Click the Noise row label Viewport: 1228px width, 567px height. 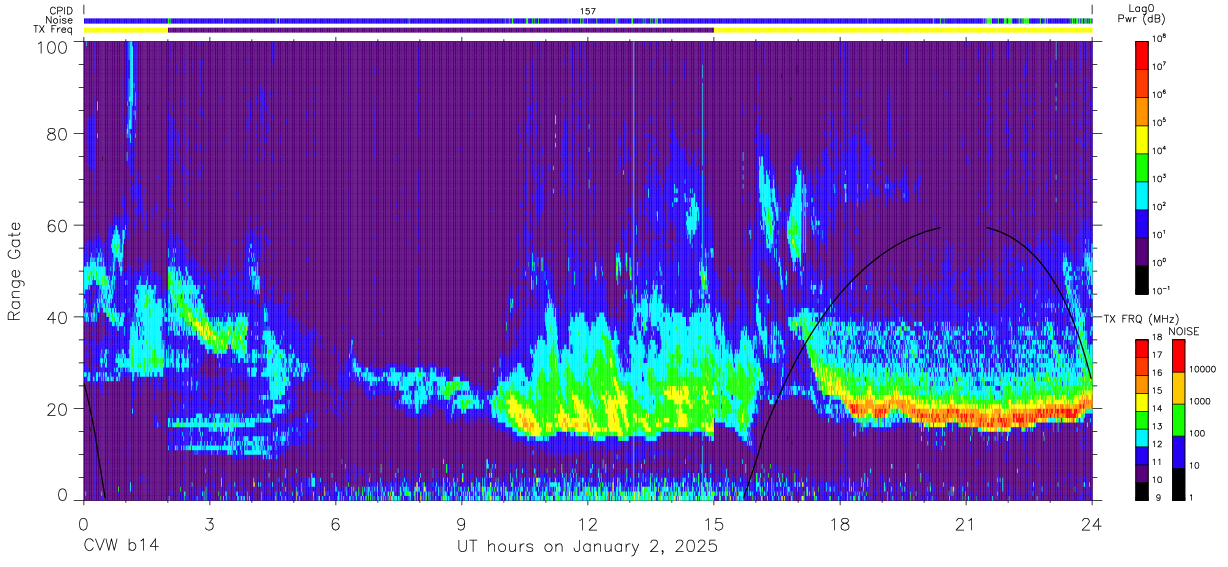coord(60,20)
